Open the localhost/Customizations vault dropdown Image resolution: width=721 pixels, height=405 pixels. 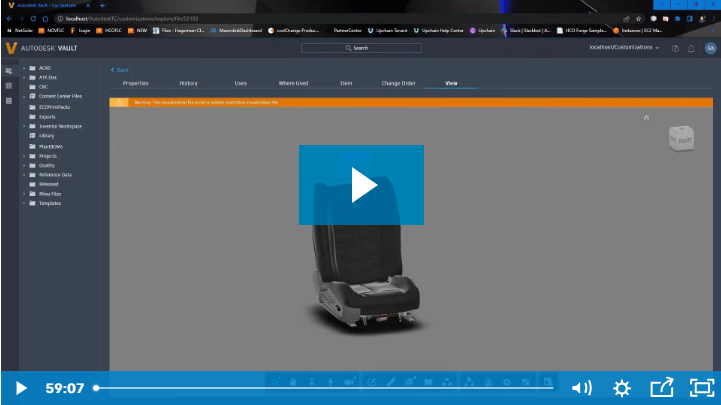coord(624,47)
